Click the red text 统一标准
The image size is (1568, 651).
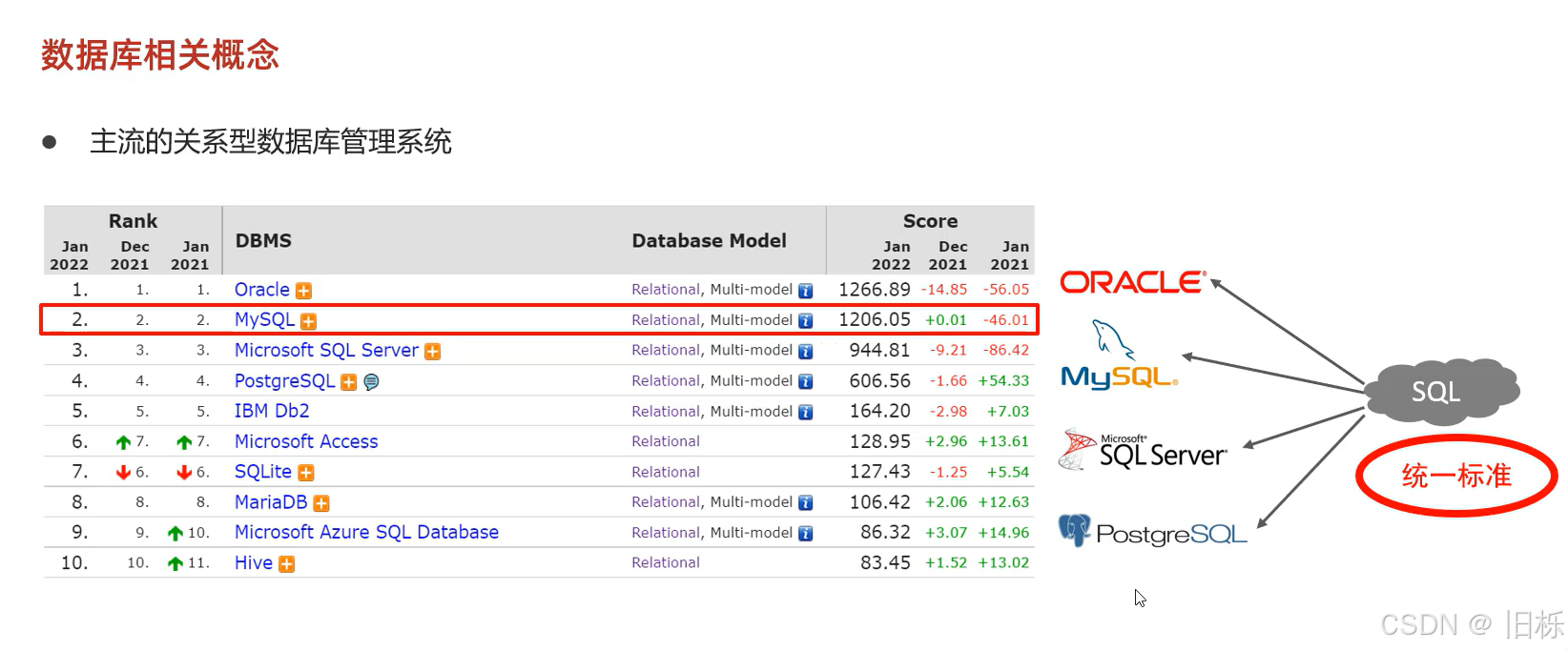pos(1456,476)
